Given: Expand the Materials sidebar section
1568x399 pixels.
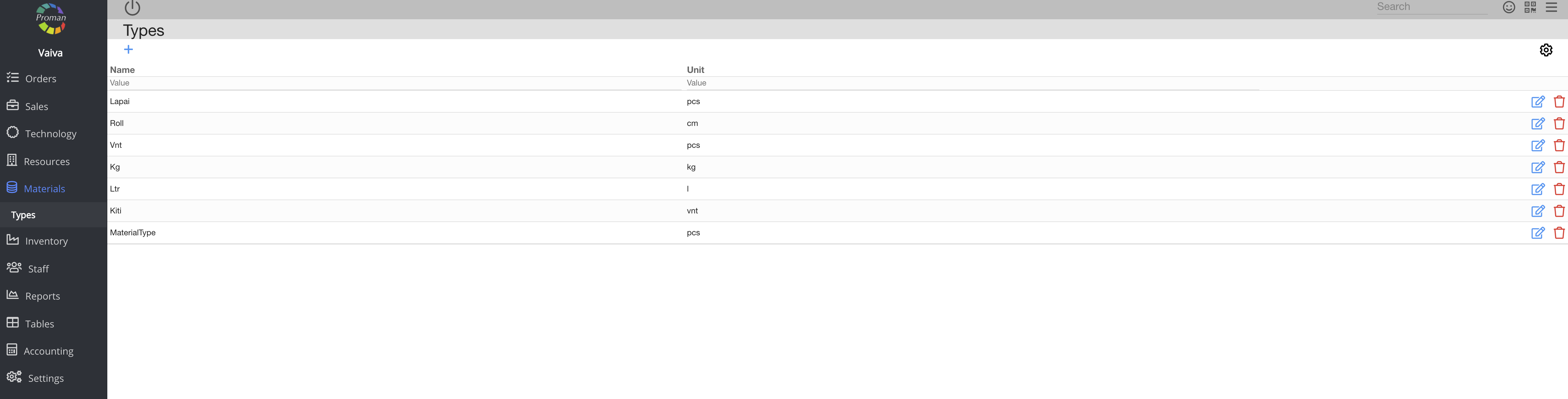Looking at the screenshot, I should coord(44,189).
